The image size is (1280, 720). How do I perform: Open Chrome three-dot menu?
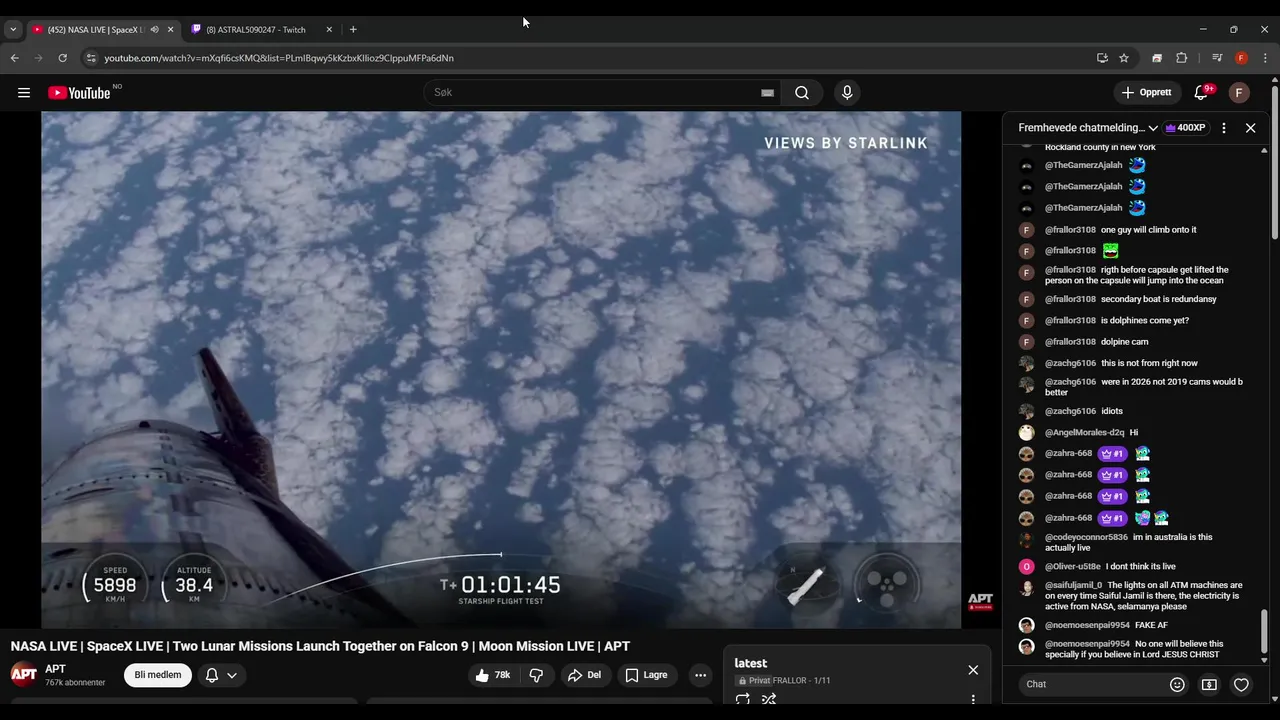pos(1265,58)
